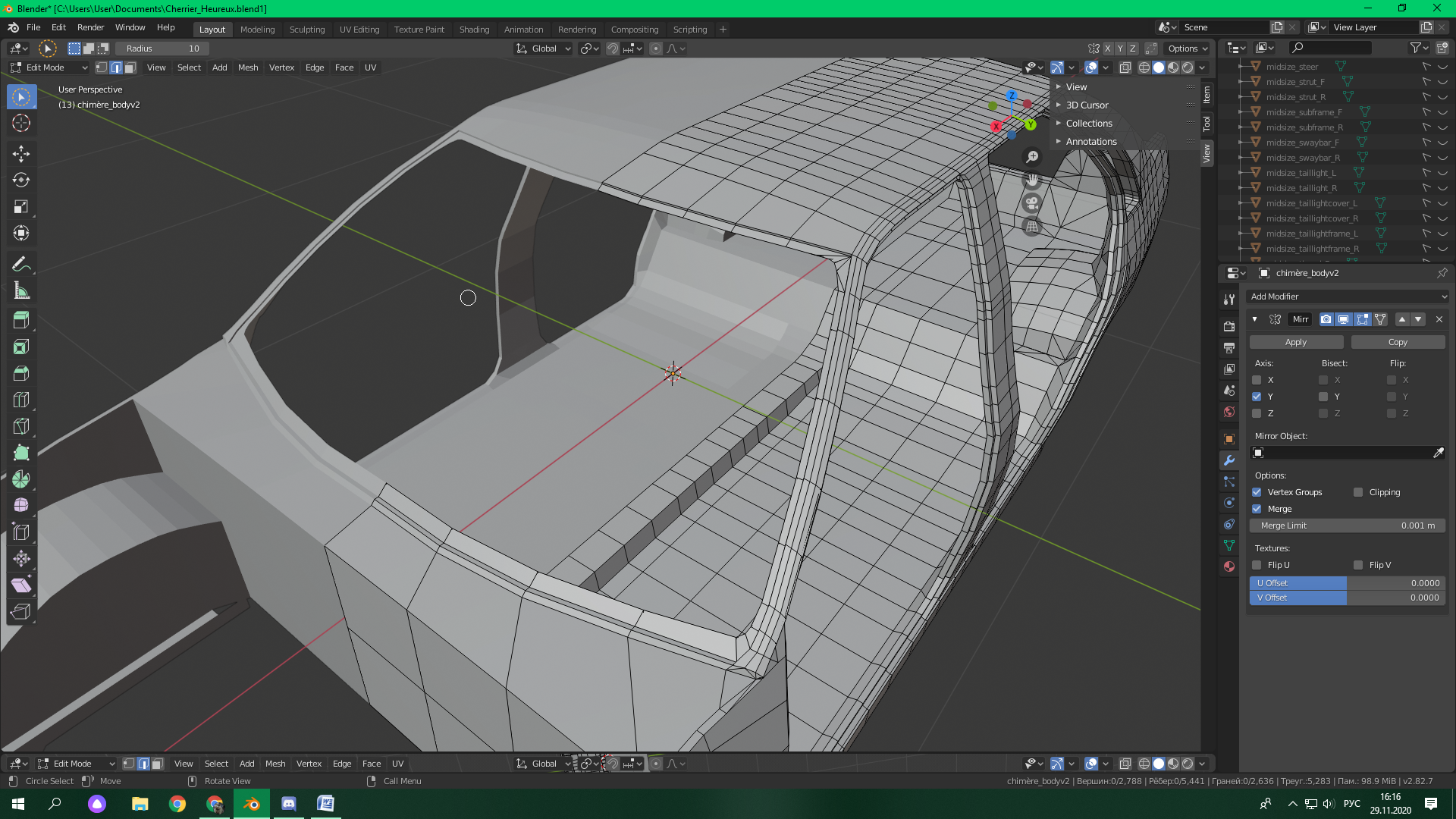
Task: Enable the X axis mirror checkbox
Action: point(1257,380)
